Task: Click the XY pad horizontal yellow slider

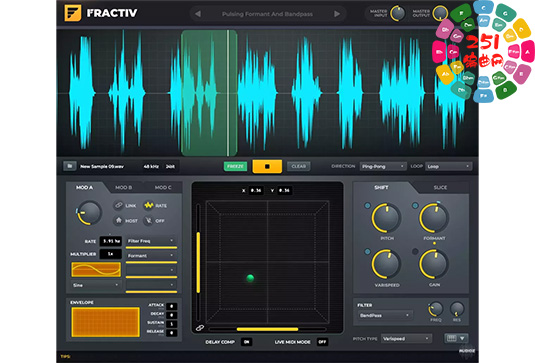Action: (268, 329)
